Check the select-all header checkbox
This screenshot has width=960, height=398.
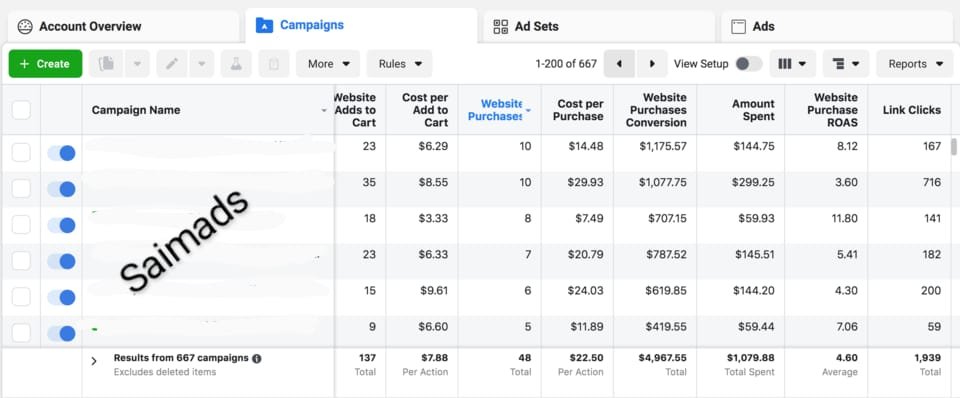pos(21,110)
